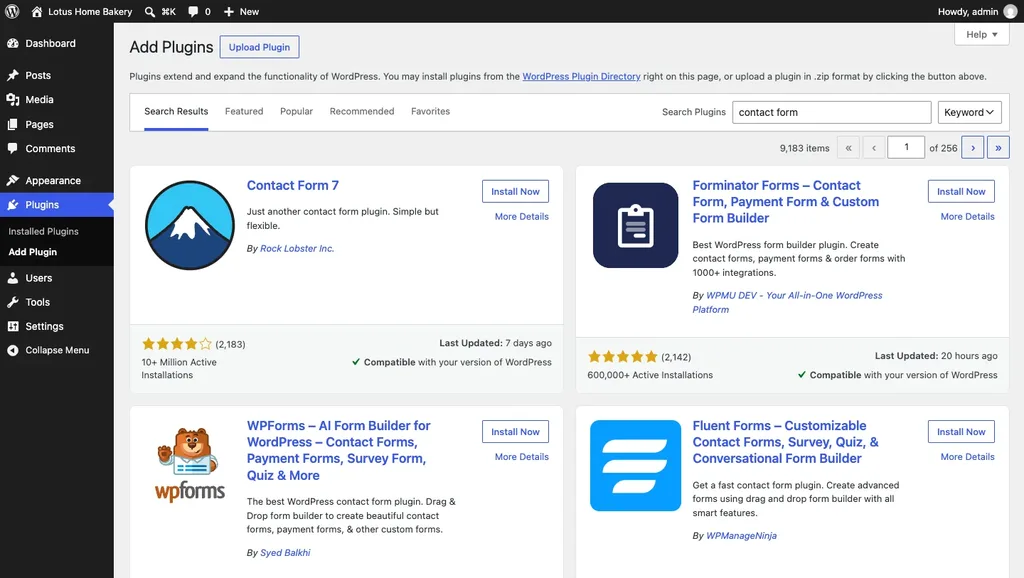
Task: Open More Details for Contact Form 7
Action: [x=521, y=217]
